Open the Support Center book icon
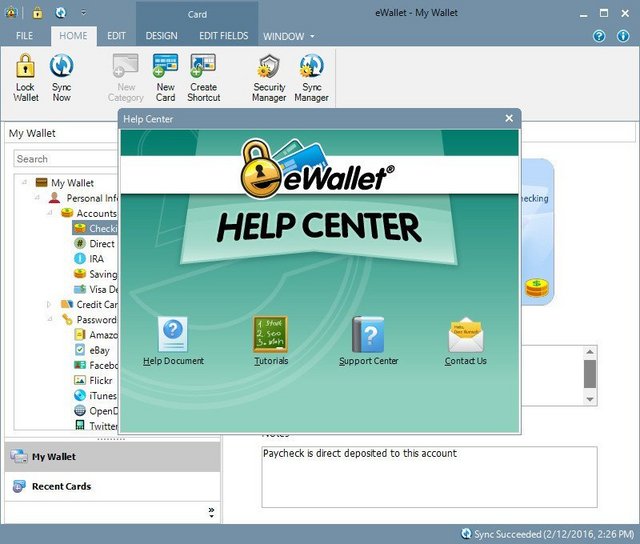 point(368,334)
